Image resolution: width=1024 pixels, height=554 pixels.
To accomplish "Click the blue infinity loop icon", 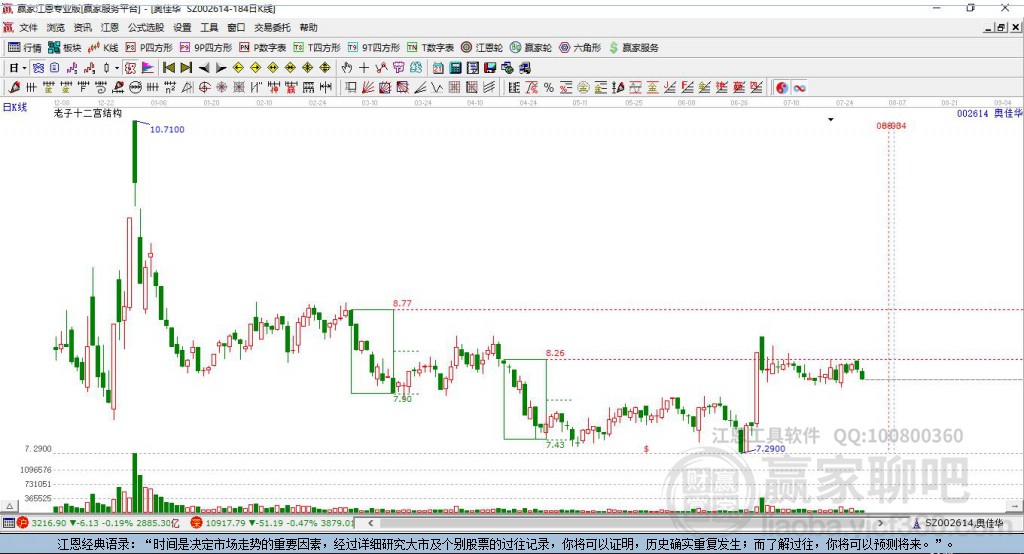I will point(799,88).
